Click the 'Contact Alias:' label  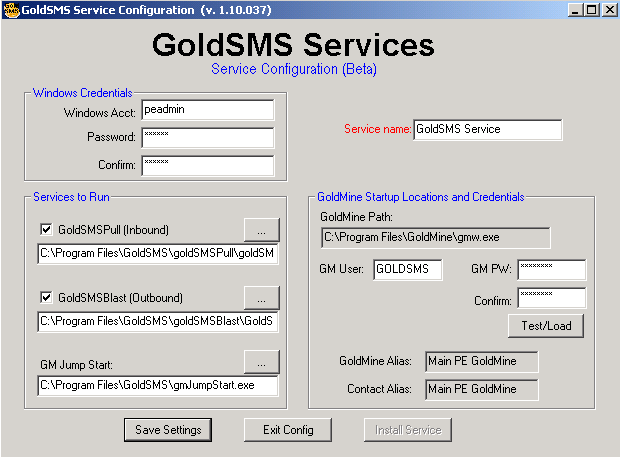point(379,389)
